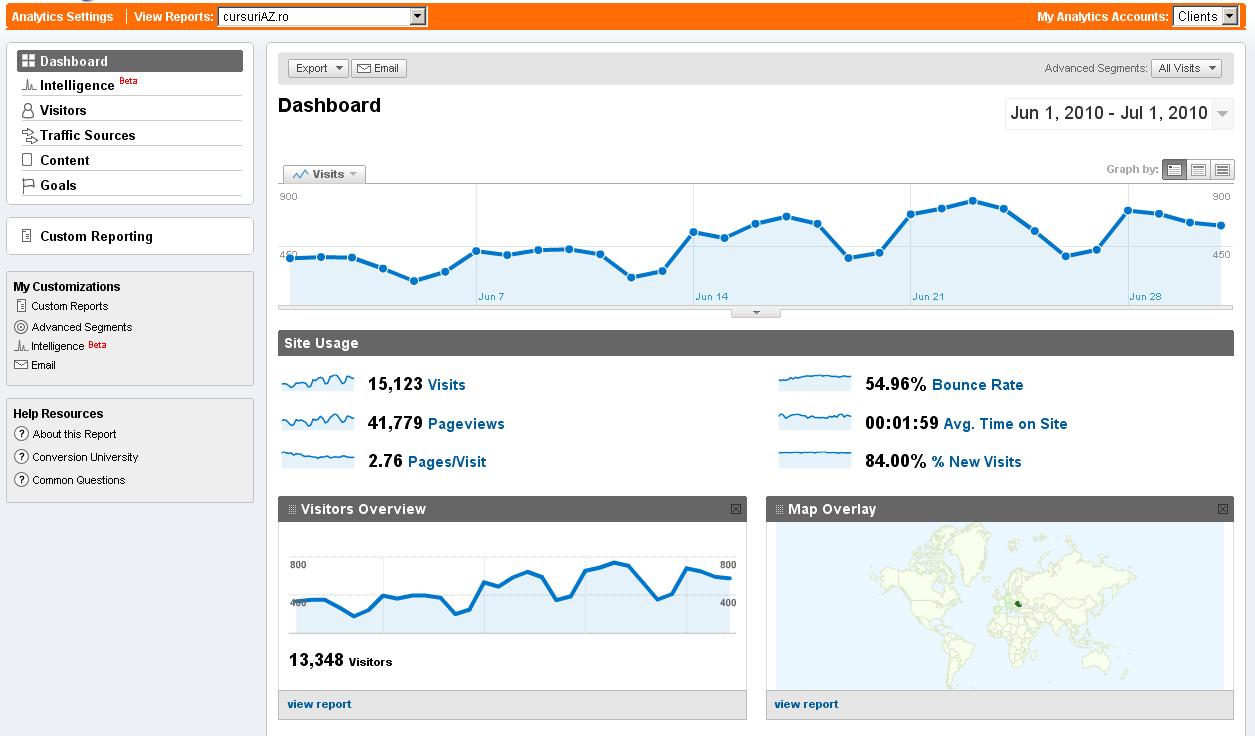The width and height of the screenshot is (1255, 736).
Task: Open the View Reports site dropdown
Action: click(x=418, y=17)
